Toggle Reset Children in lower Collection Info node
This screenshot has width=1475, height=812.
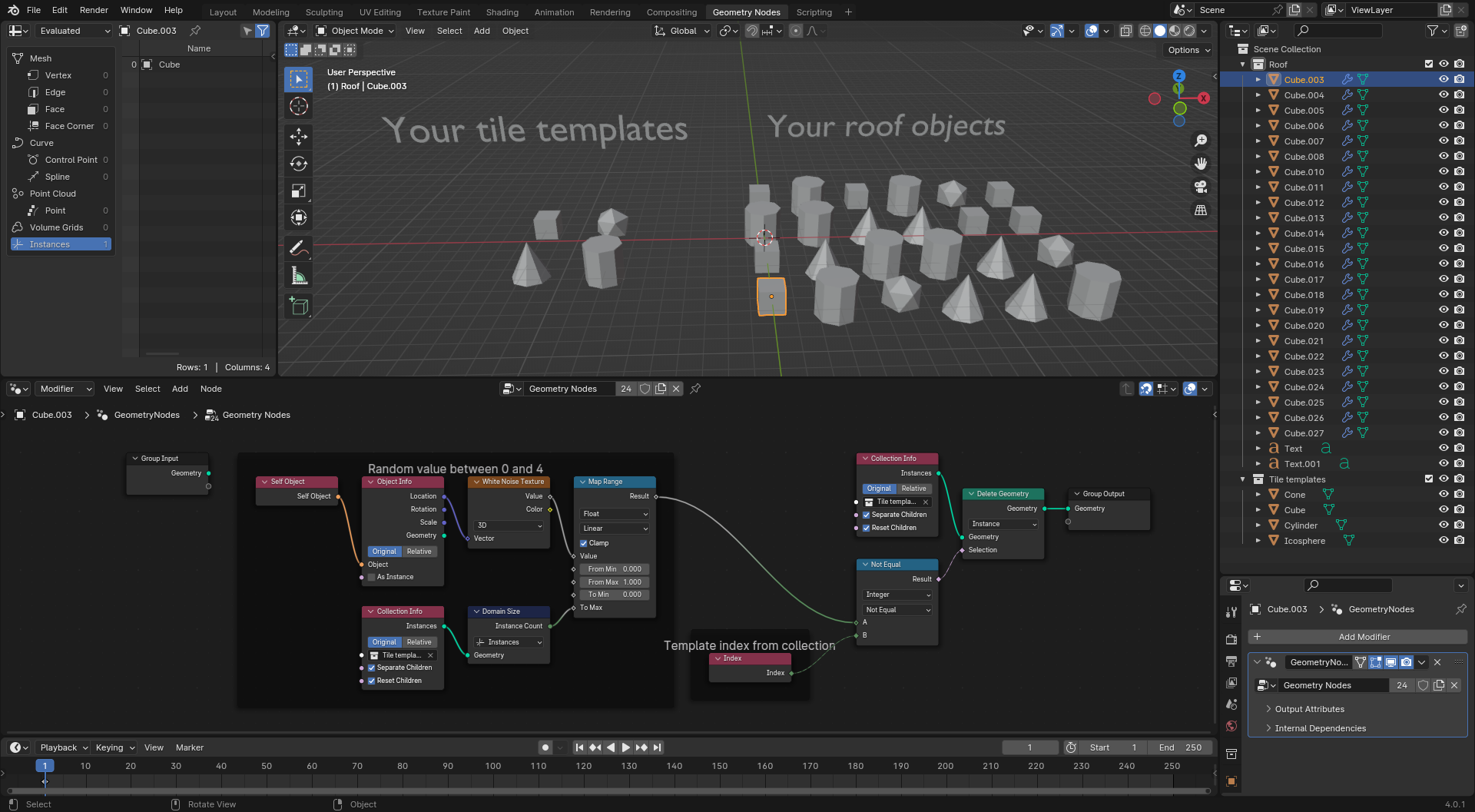[x=372, y=681]
